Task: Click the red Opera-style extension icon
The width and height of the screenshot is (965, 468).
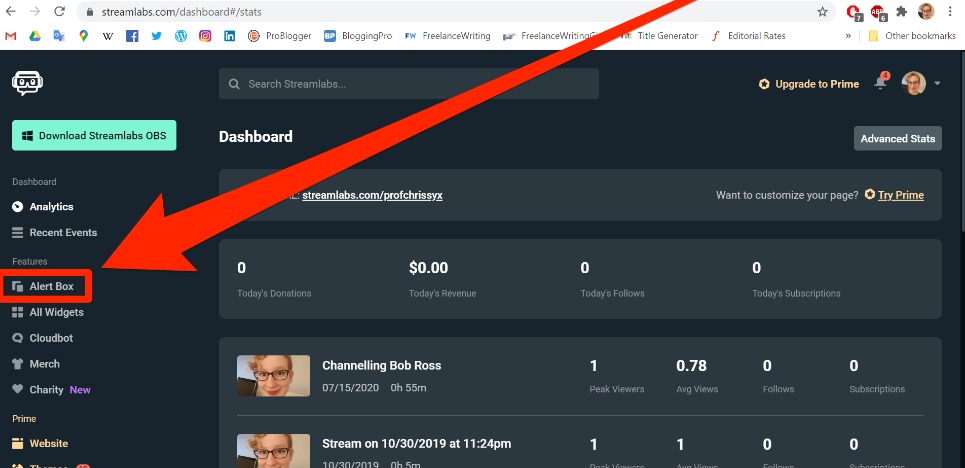Action: click(x=853, y=11)
